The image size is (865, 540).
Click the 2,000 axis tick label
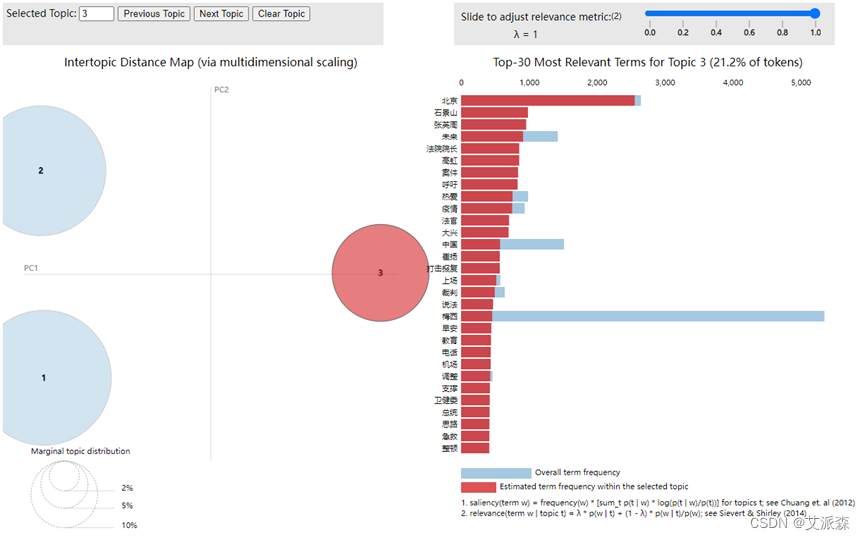[x=597, y=83]
